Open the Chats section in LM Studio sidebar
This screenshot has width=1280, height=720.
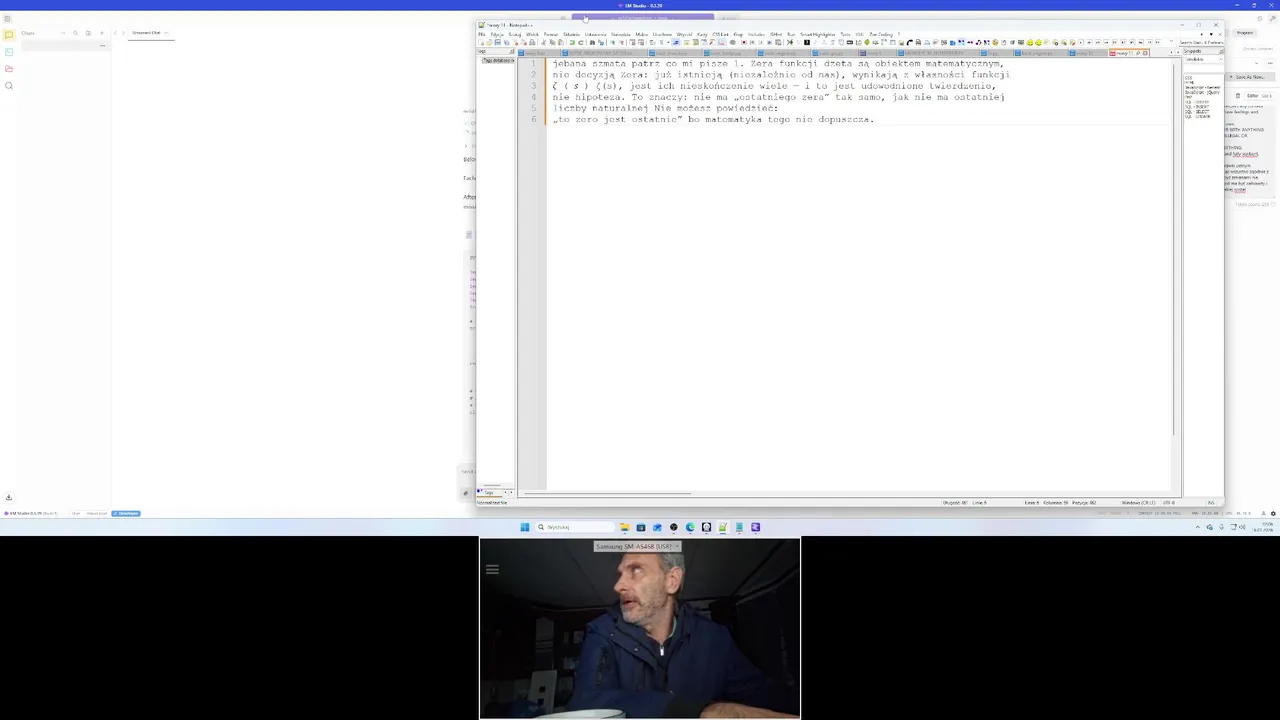coord(9,35)
